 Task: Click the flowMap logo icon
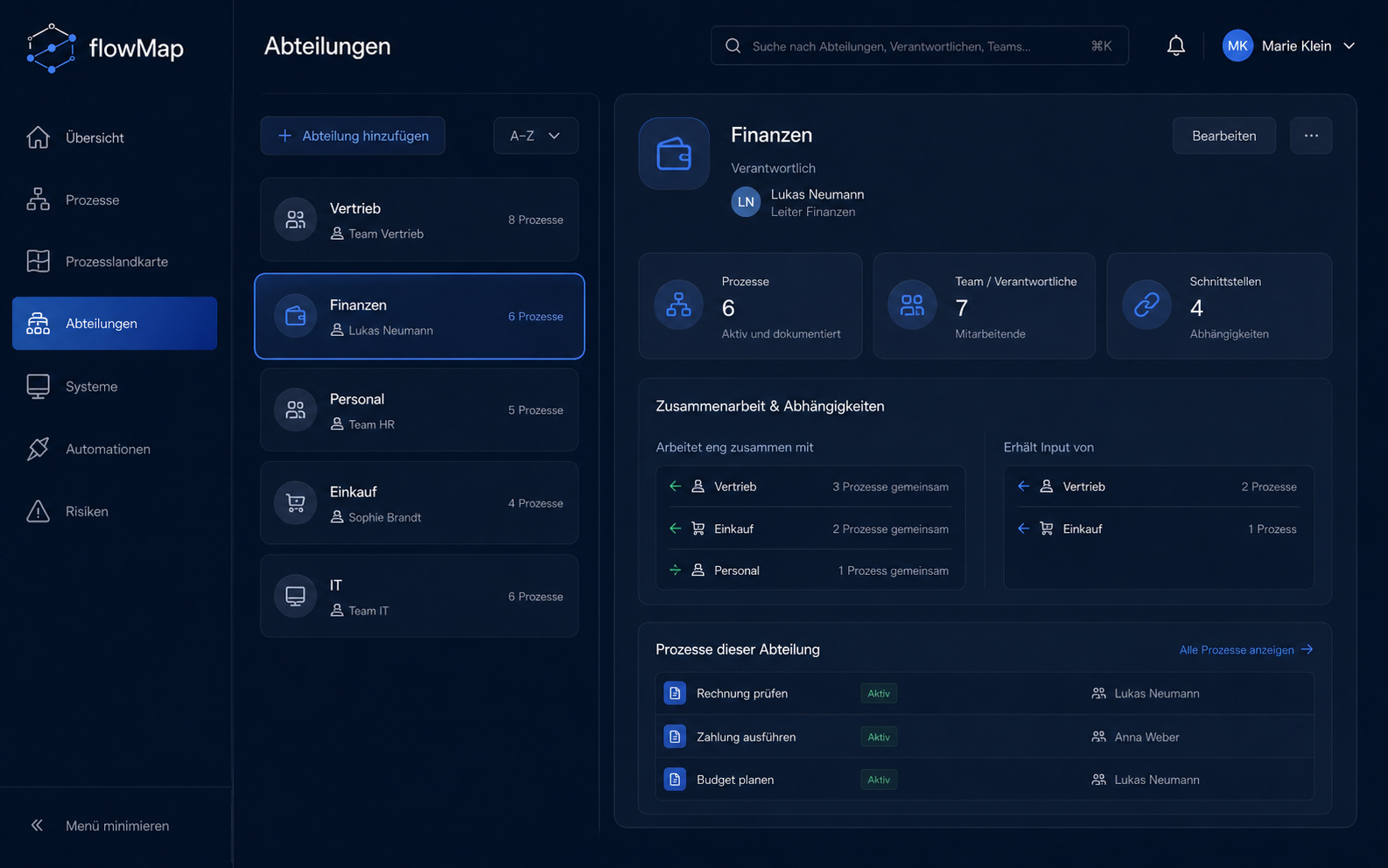pyautogui.click(x=51, y=48)
